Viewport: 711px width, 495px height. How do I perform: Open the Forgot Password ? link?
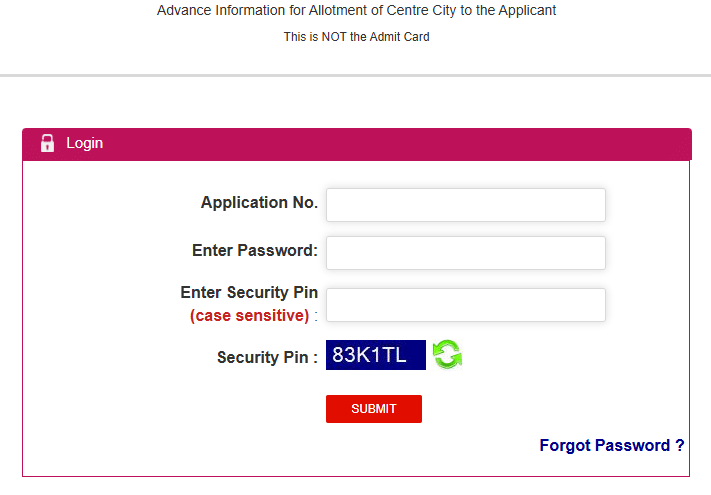tap(612, 445)
